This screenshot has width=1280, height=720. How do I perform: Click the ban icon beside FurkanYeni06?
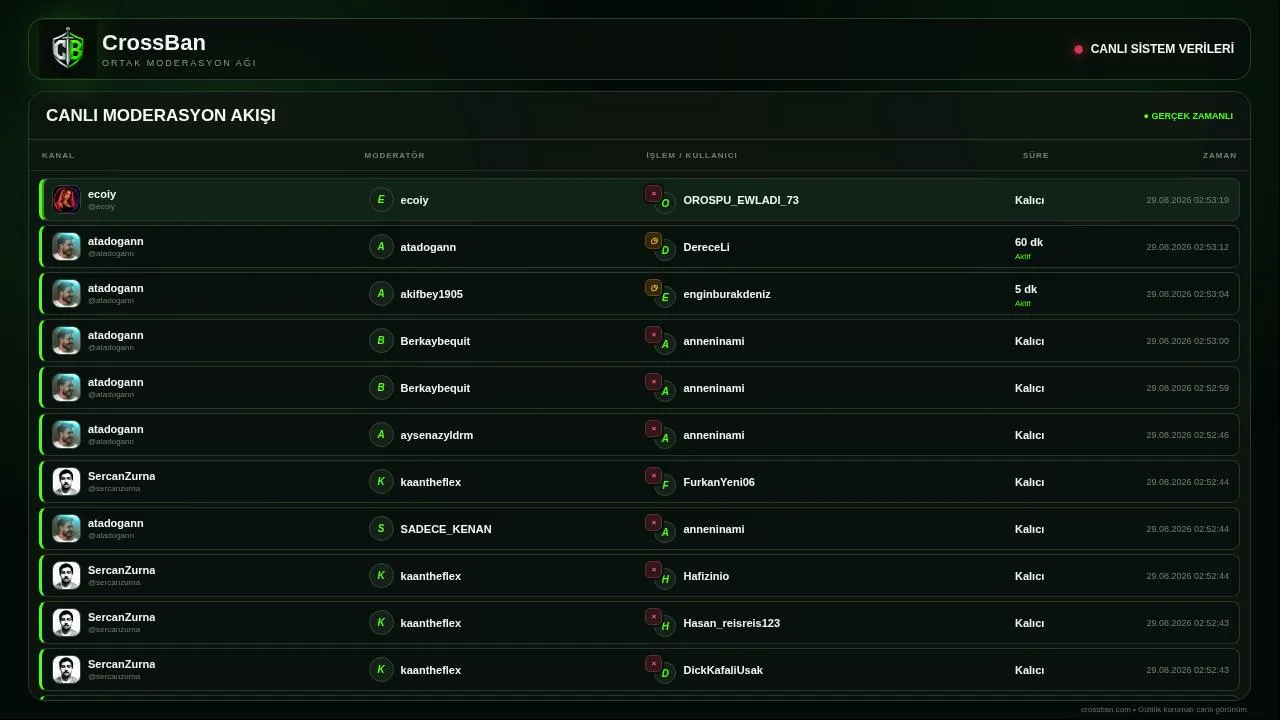(x=653, y=475)
